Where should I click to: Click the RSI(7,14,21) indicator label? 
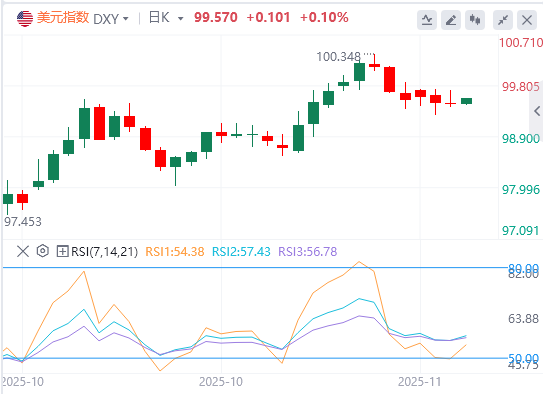[104, 252]
